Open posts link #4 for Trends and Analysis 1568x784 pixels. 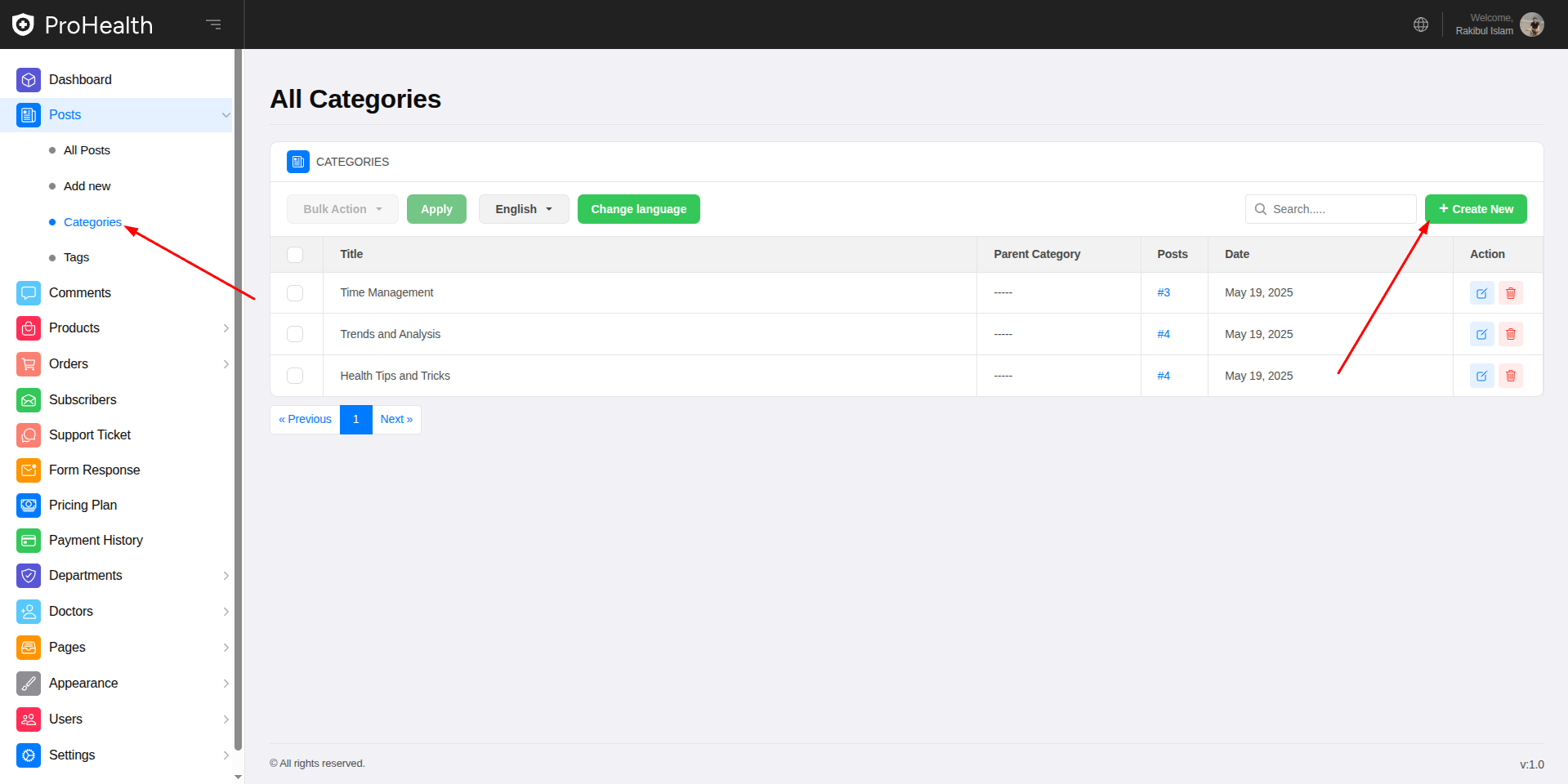click(x=1164, y=334)
